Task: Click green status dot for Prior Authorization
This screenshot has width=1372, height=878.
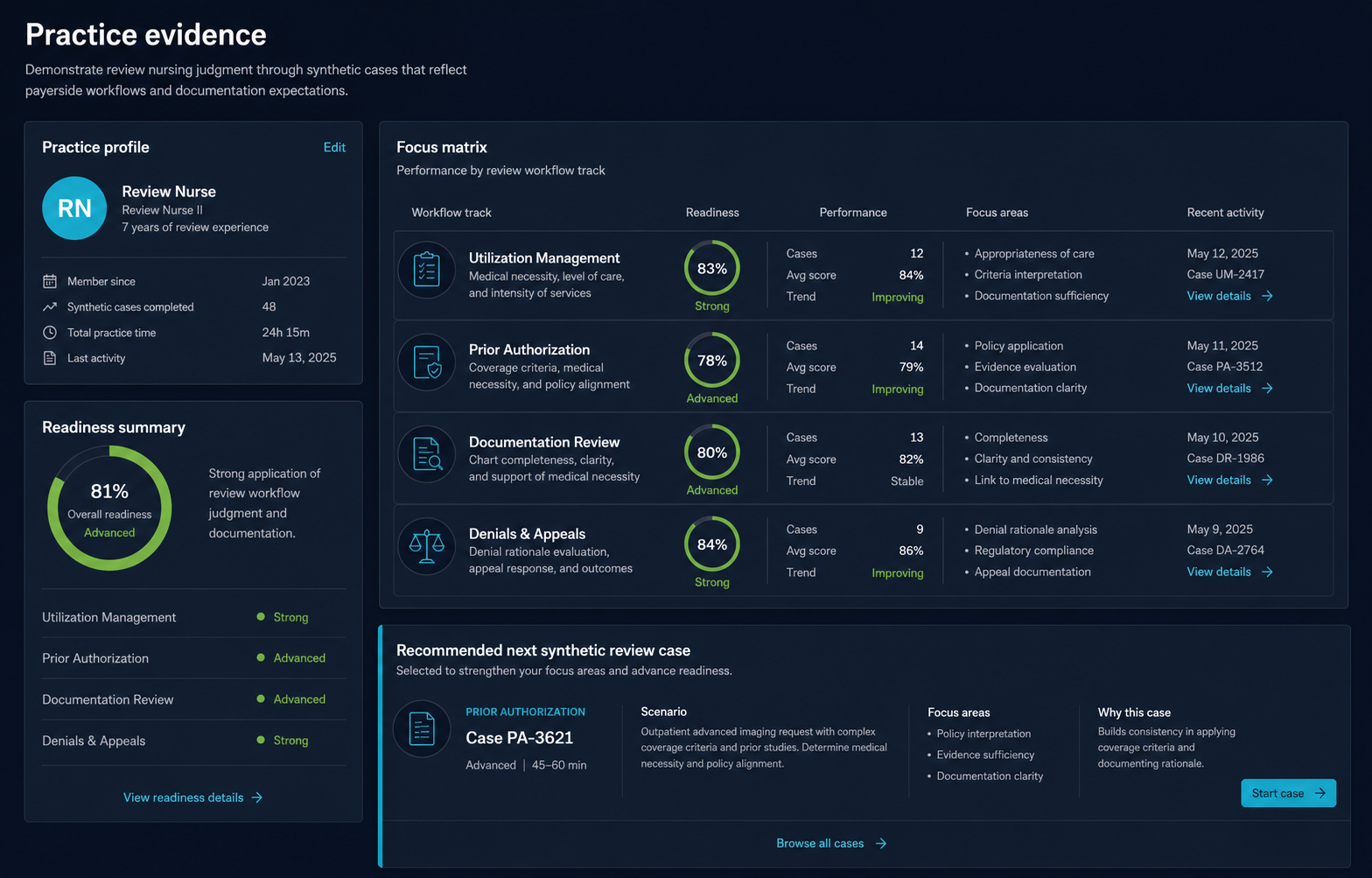Action: pyautogui.click(x=261, y=657)
